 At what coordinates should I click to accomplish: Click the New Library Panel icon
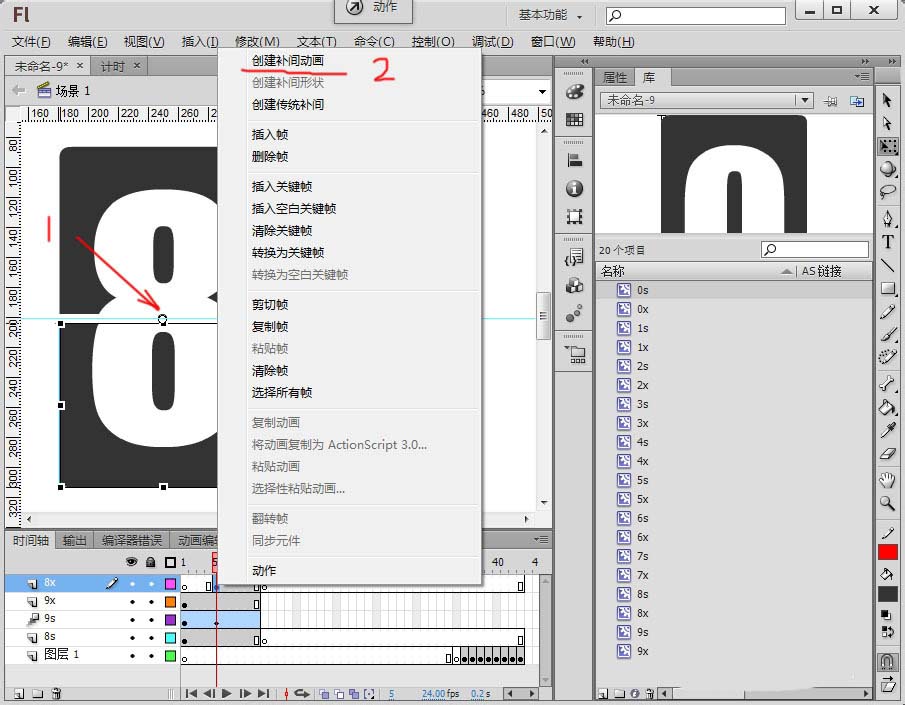click(x=858, y=102)
